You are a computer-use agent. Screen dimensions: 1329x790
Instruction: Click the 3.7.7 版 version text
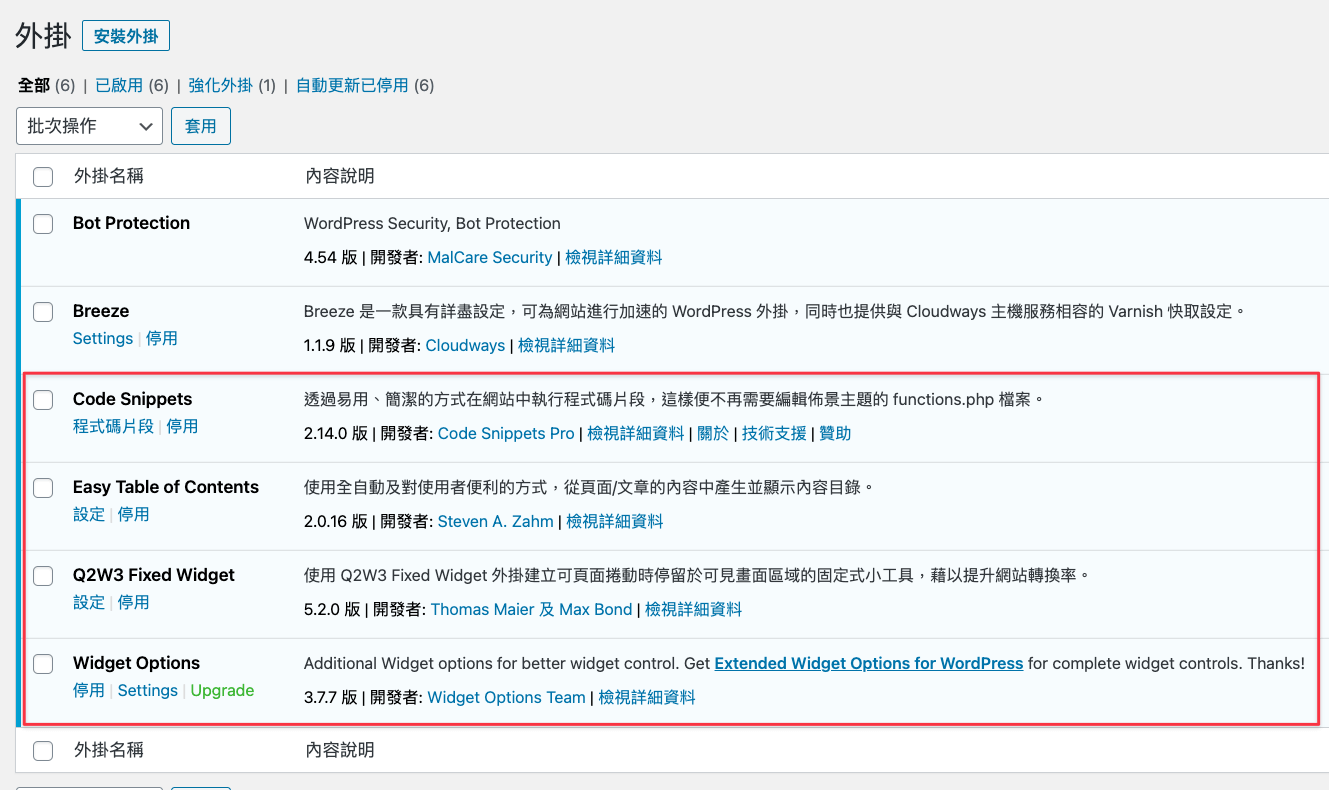331,697
